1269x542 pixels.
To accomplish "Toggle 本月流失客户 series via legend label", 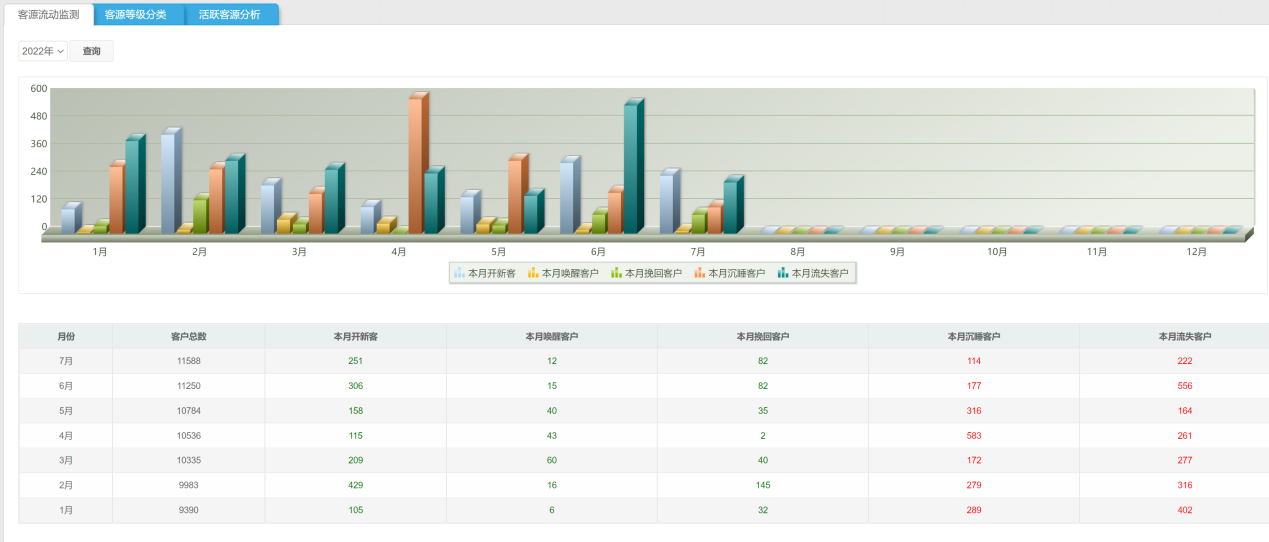I will click(x=819, y=273).
